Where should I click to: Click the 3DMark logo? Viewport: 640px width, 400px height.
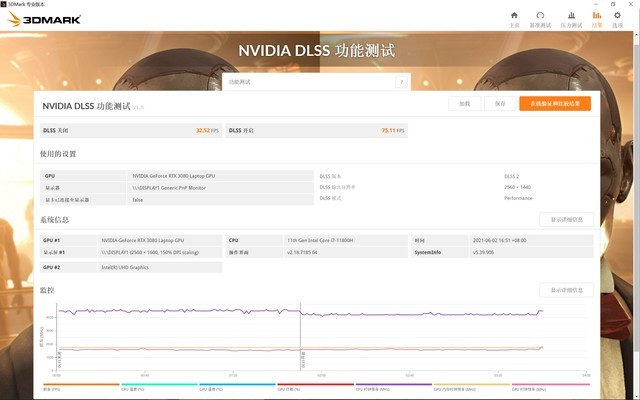coord(44,19)
